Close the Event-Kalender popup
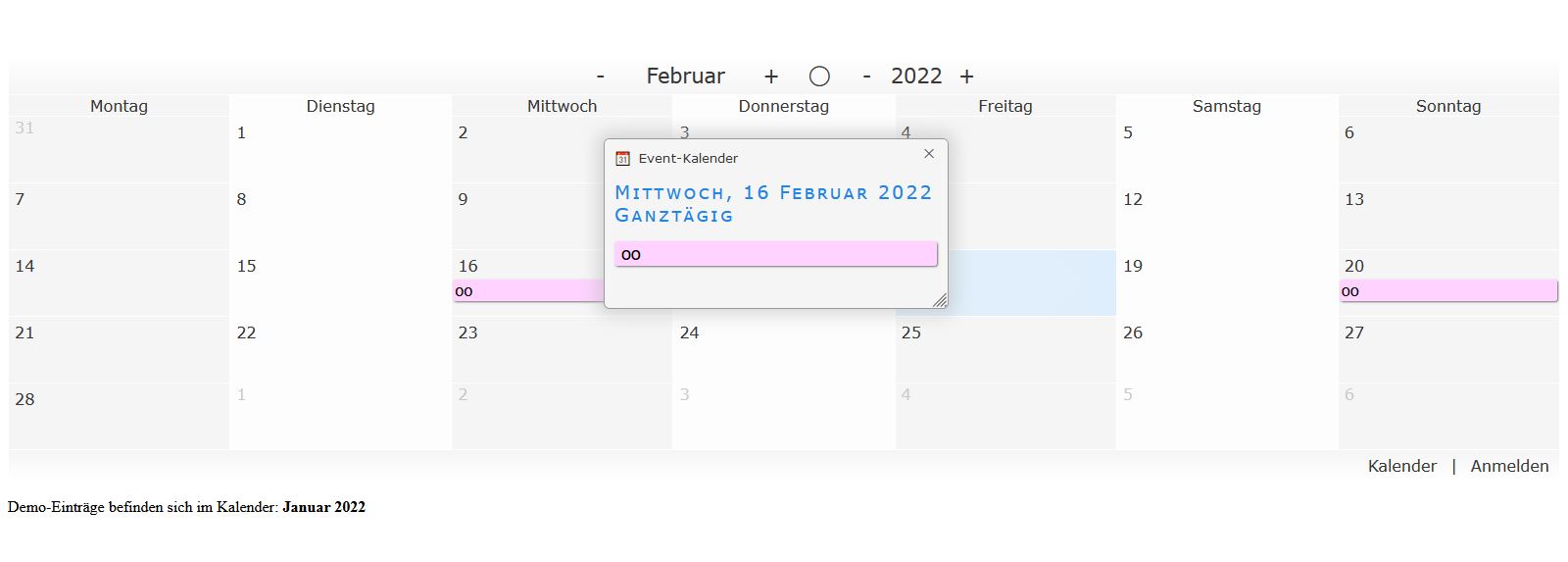This screenshot has height=562, width=1568. pos(929,154)
